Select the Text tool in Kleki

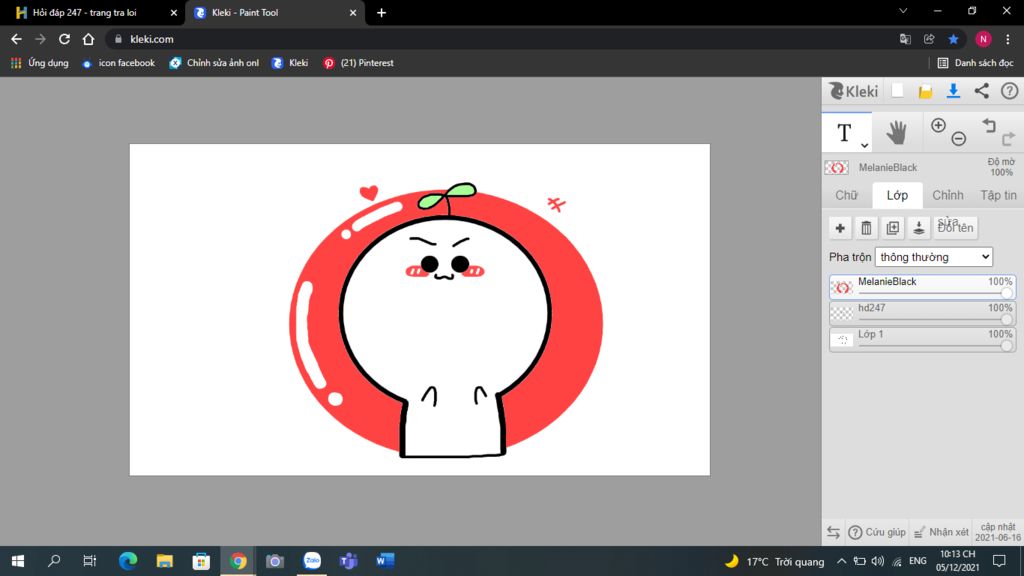click(844, 133)
